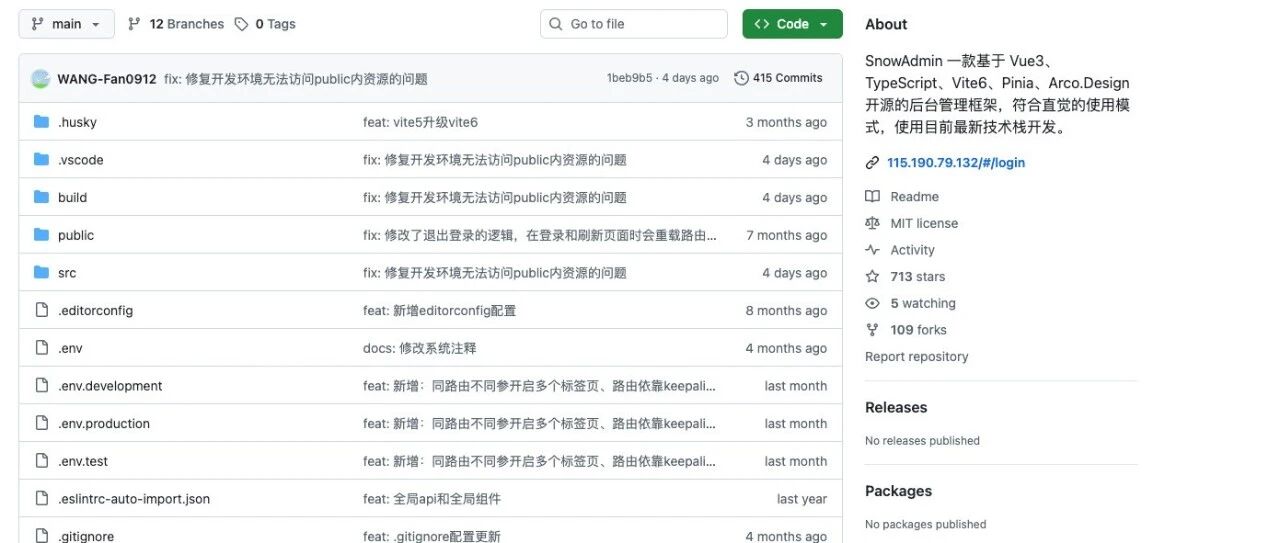Screen dimensions: 1280x543
Task: Click the file icon next to .eslintrc-auto-import.json
Action: 41,499
